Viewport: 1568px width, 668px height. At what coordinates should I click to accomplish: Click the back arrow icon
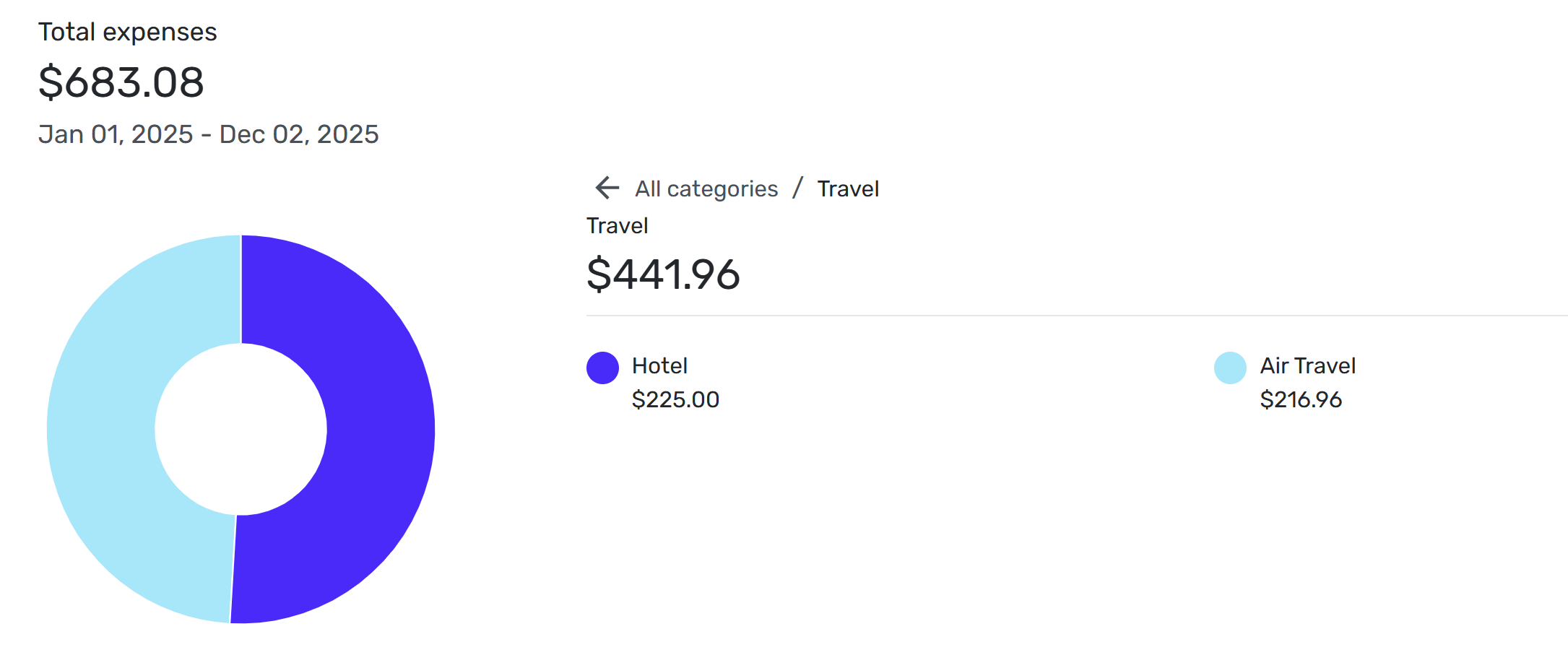pyautogui.click(x=607, y=188)
